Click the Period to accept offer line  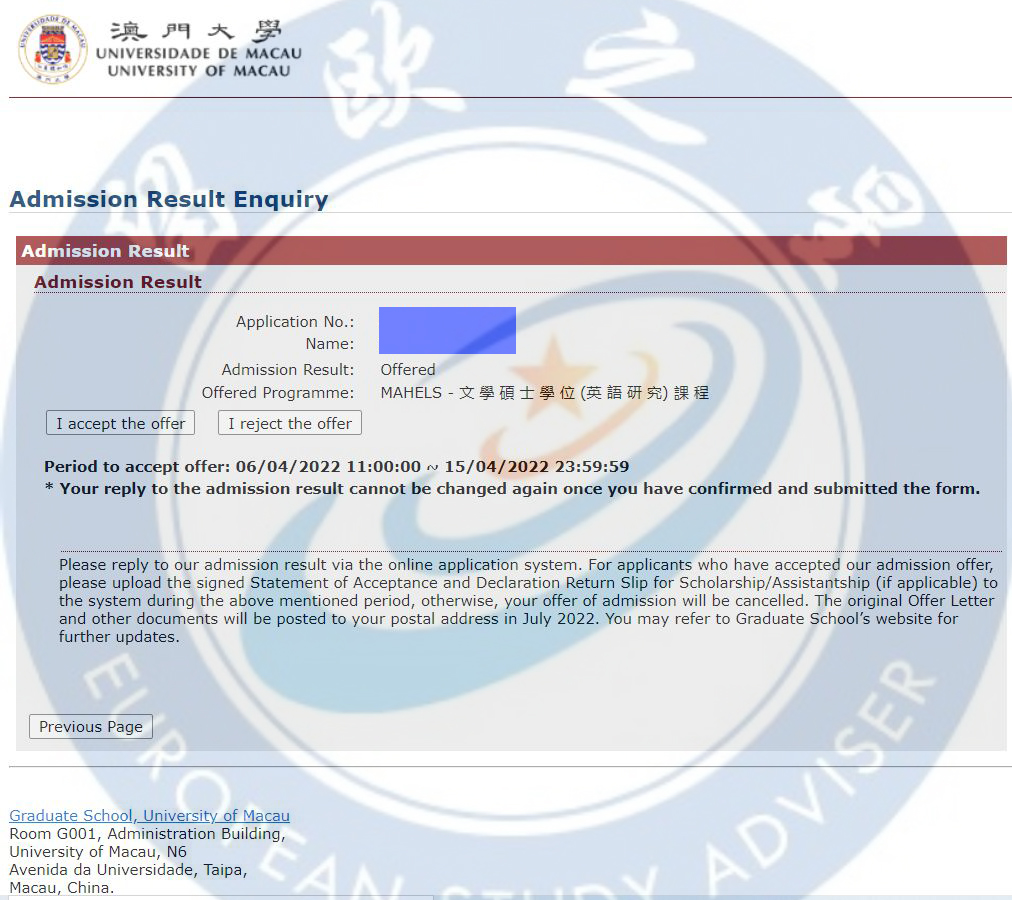pyautogui.click(x=336, y=466)
